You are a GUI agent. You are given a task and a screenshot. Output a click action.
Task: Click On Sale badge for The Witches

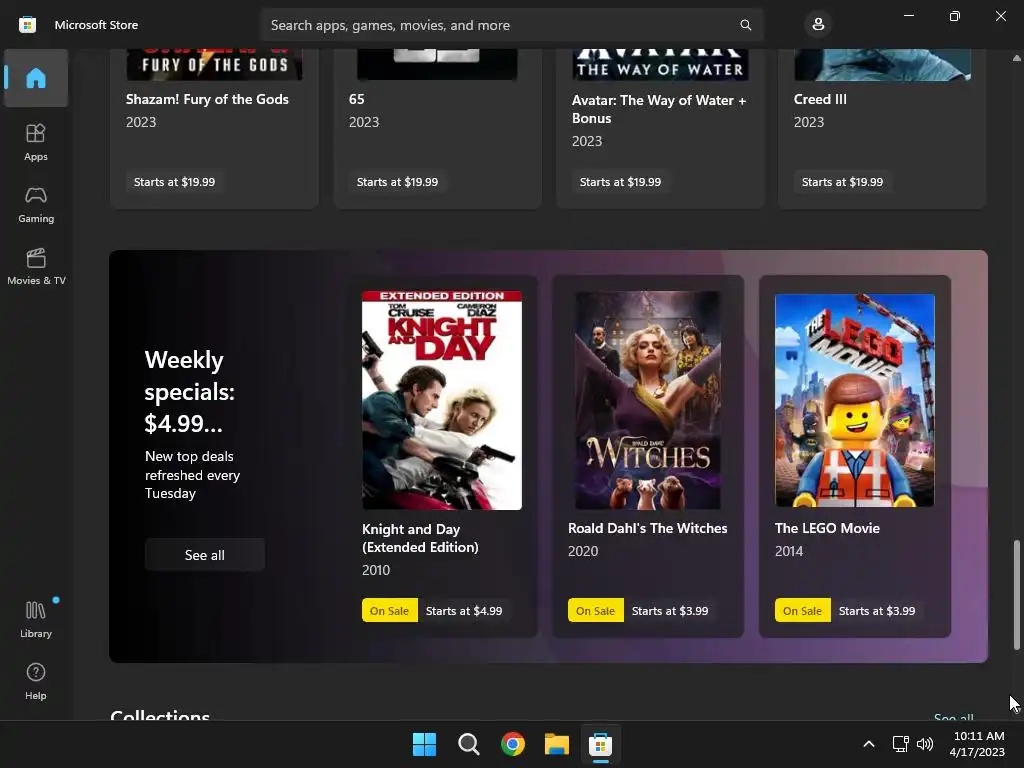click(596, 611)
